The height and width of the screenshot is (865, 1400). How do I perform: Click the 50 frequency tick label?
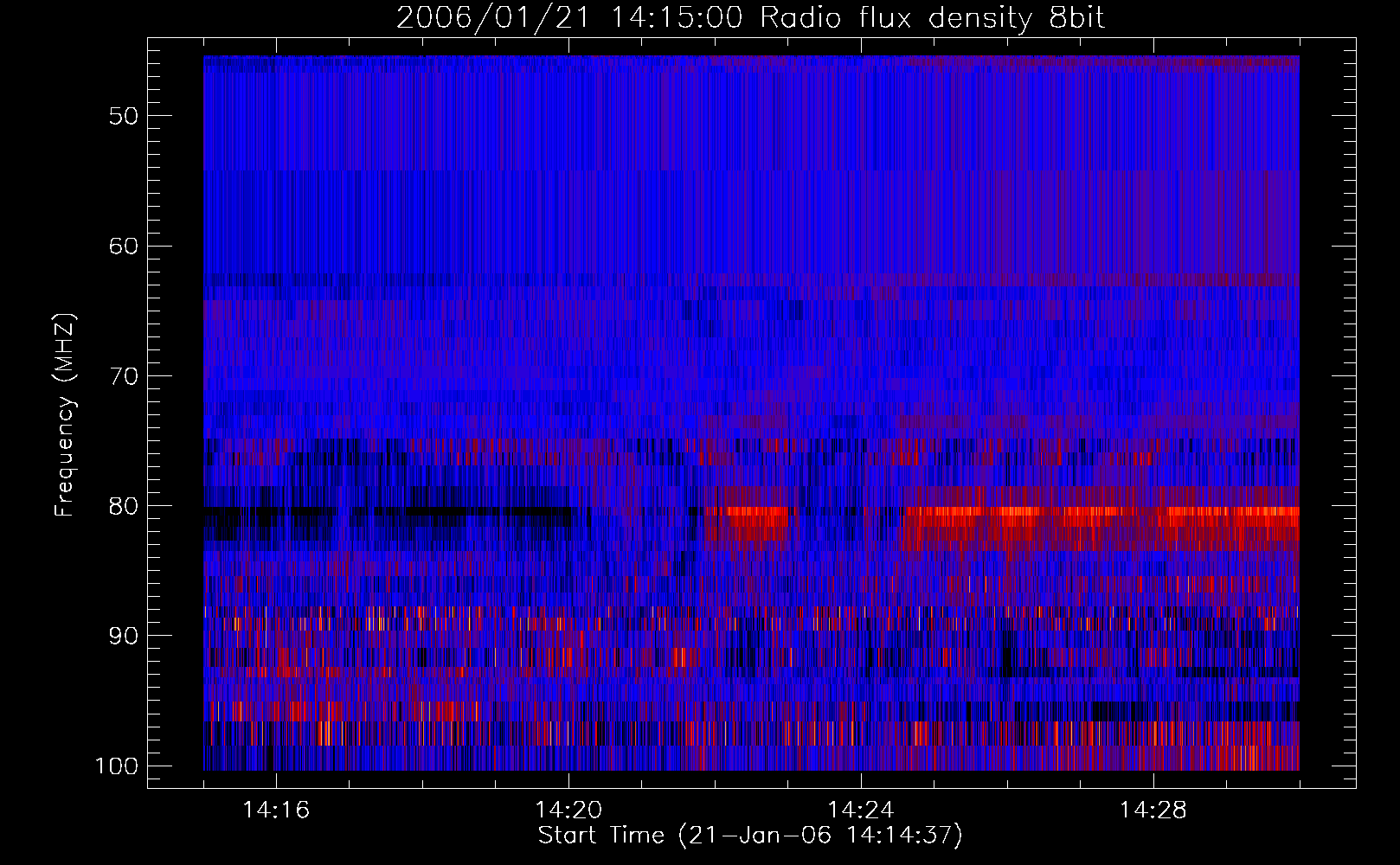pyautogui.click(x=125, y=116)
